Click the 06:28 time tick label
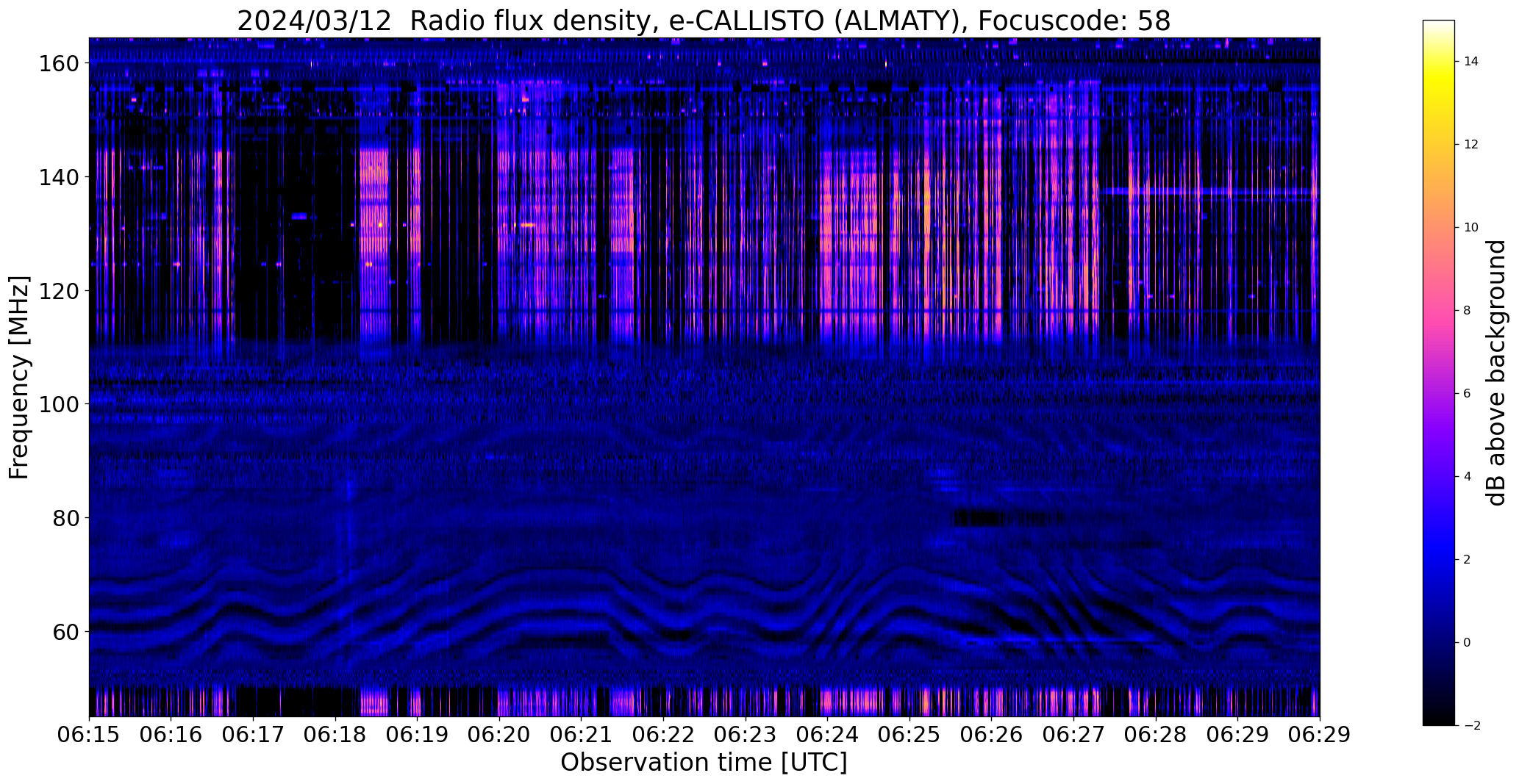This screenshot has width=1519, height=784. point(1156,736)
